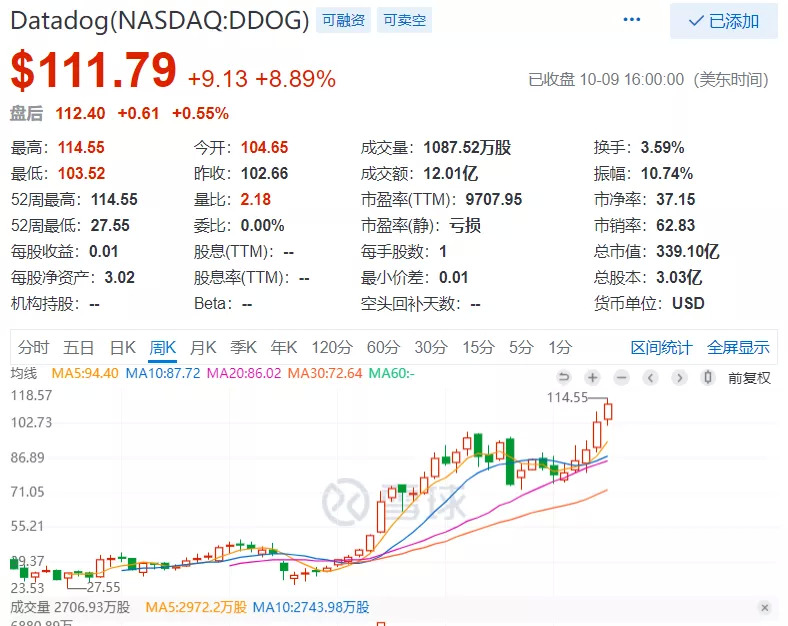Click the stock title Datadog(NASDAQ:DDOG)
This screenshot has width=788, height=626.
[x=160, y=21]
